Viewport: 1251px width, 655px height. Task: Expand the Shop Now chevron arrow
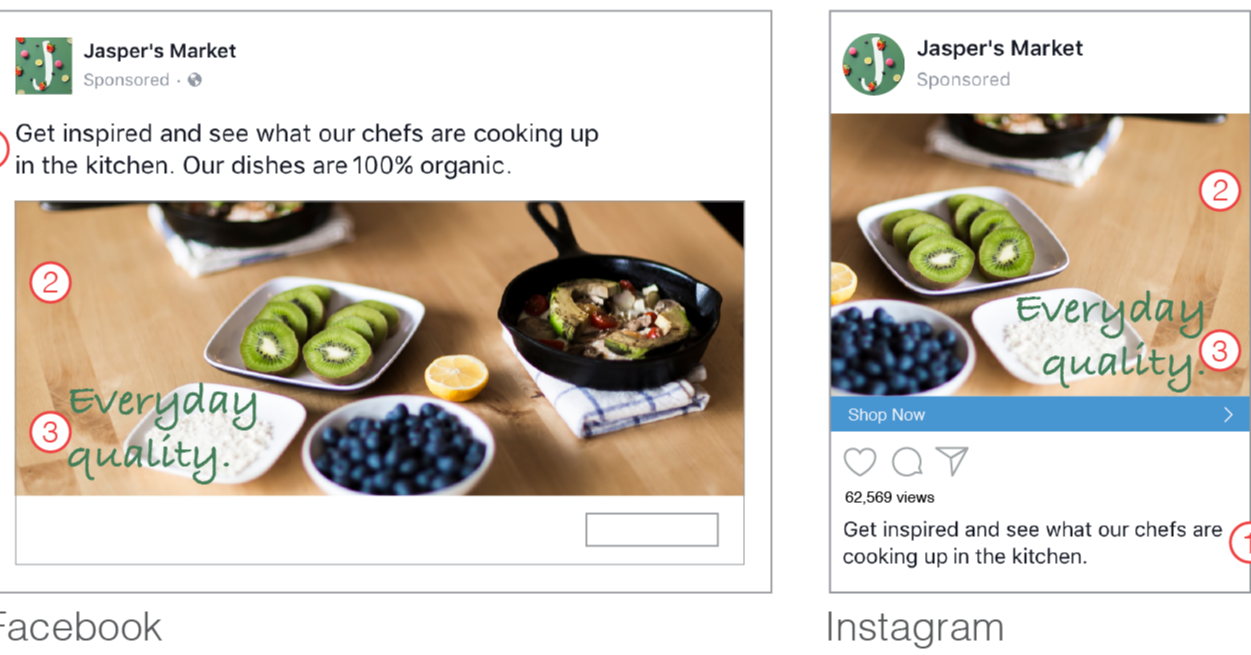tap(1229, 414)
